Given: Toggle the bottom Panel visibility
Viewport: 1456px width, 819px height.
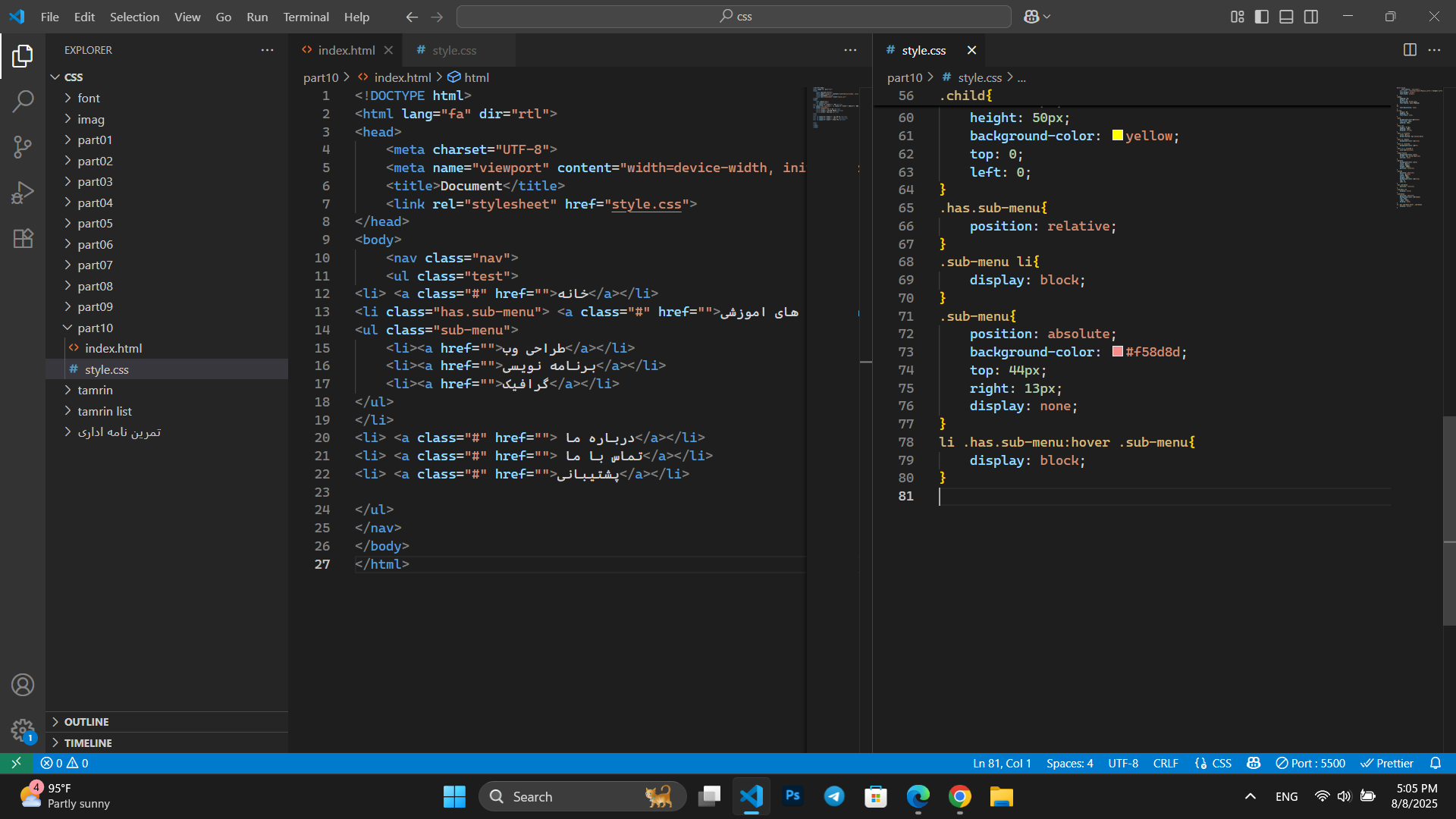Looking at the screenshot, I should [x=1286, y=17].
